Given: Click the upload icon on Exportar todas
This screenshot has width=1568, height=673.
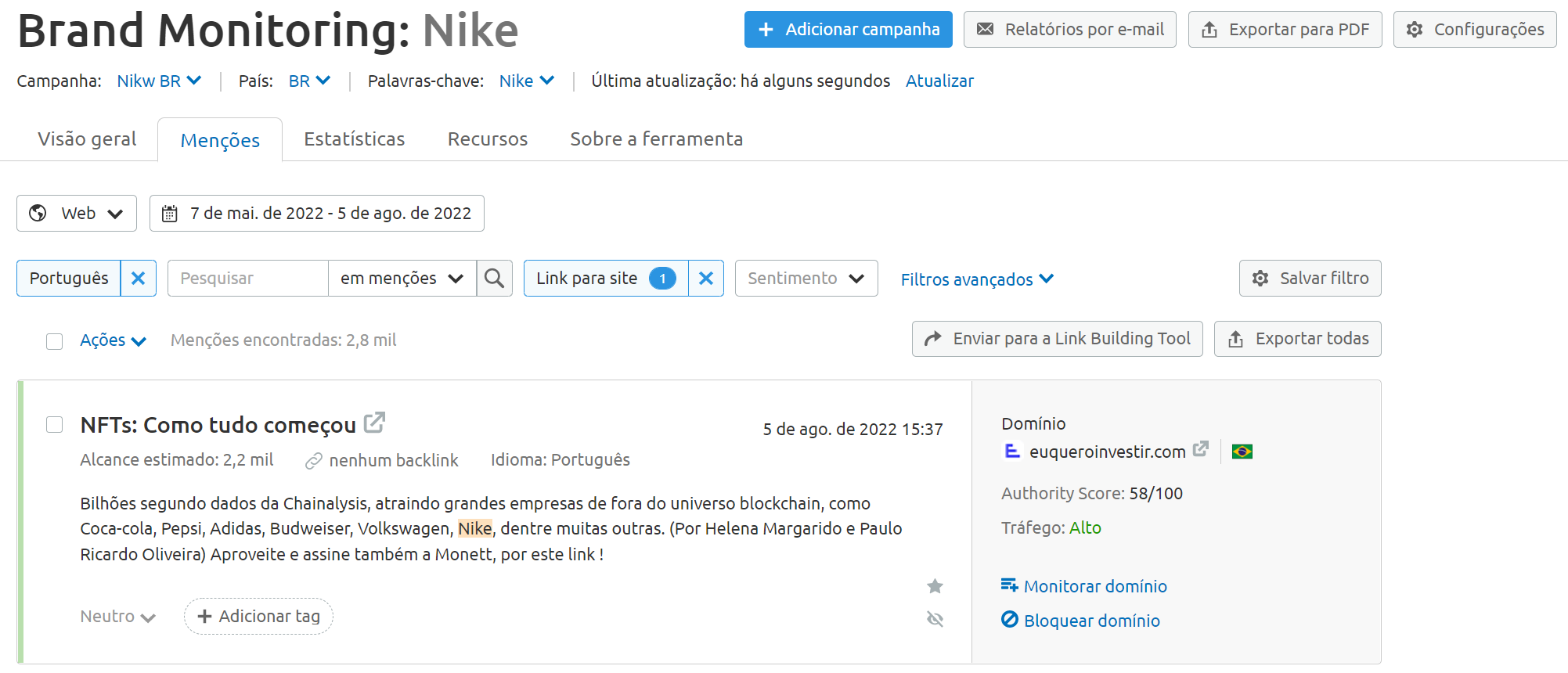Looking at the screenshot, I should (1235, 339).
